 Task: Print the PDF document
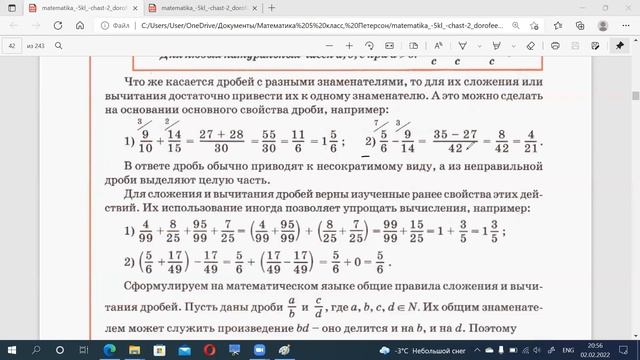[555, 46]
